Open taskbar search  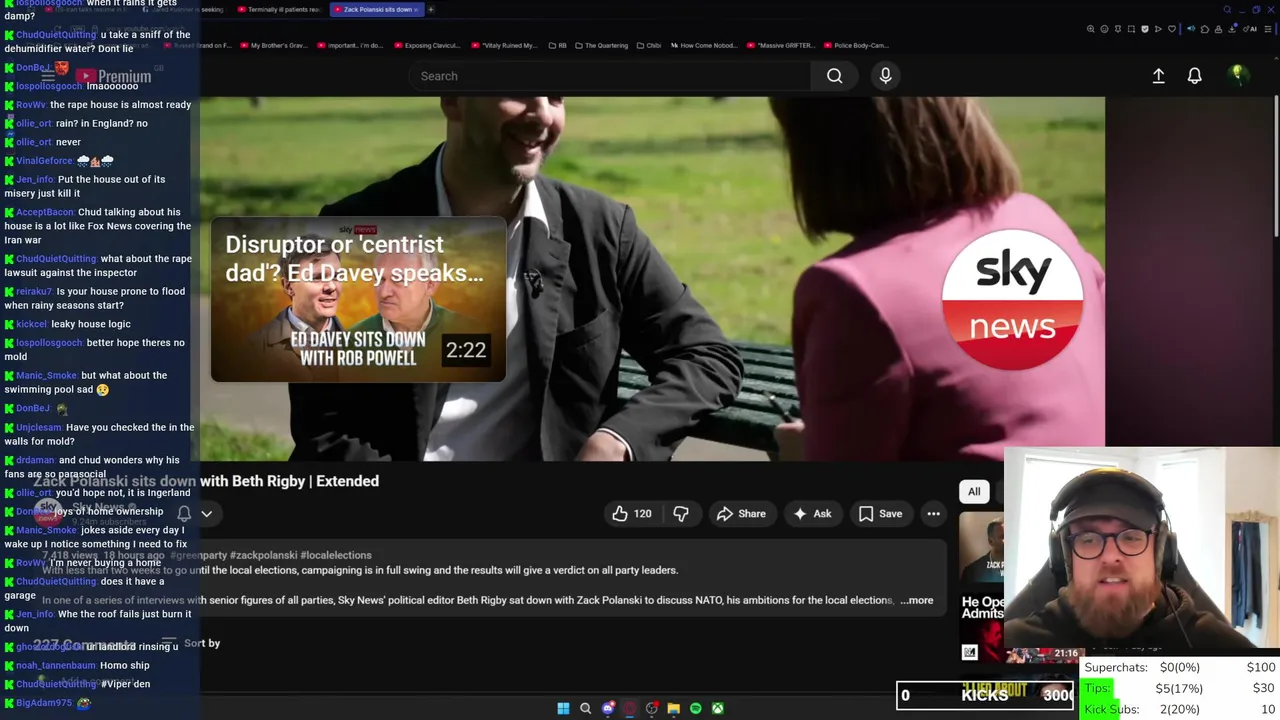[x=585, y=708]
